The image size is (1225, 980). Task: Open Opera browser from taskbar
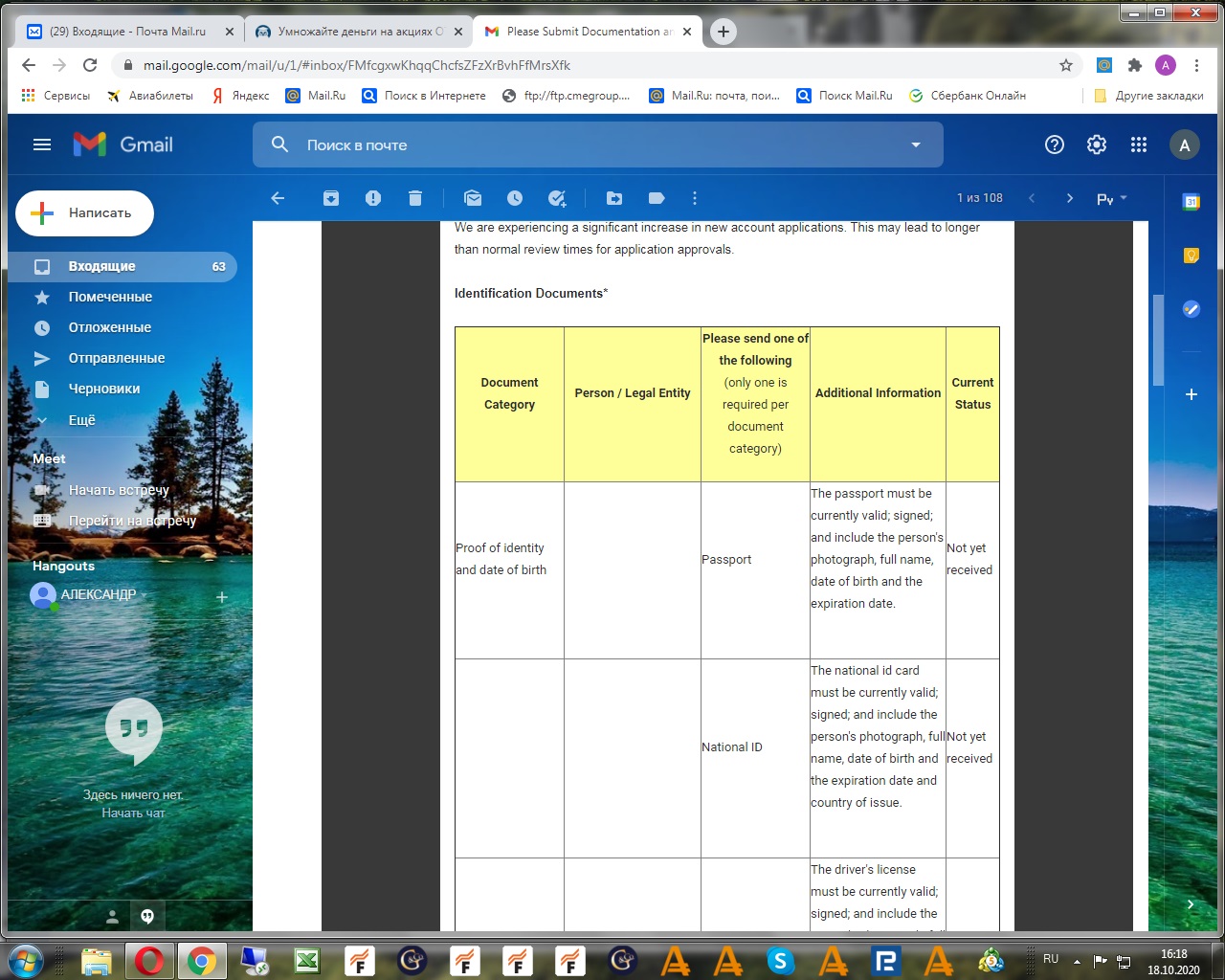click(149, 960)
